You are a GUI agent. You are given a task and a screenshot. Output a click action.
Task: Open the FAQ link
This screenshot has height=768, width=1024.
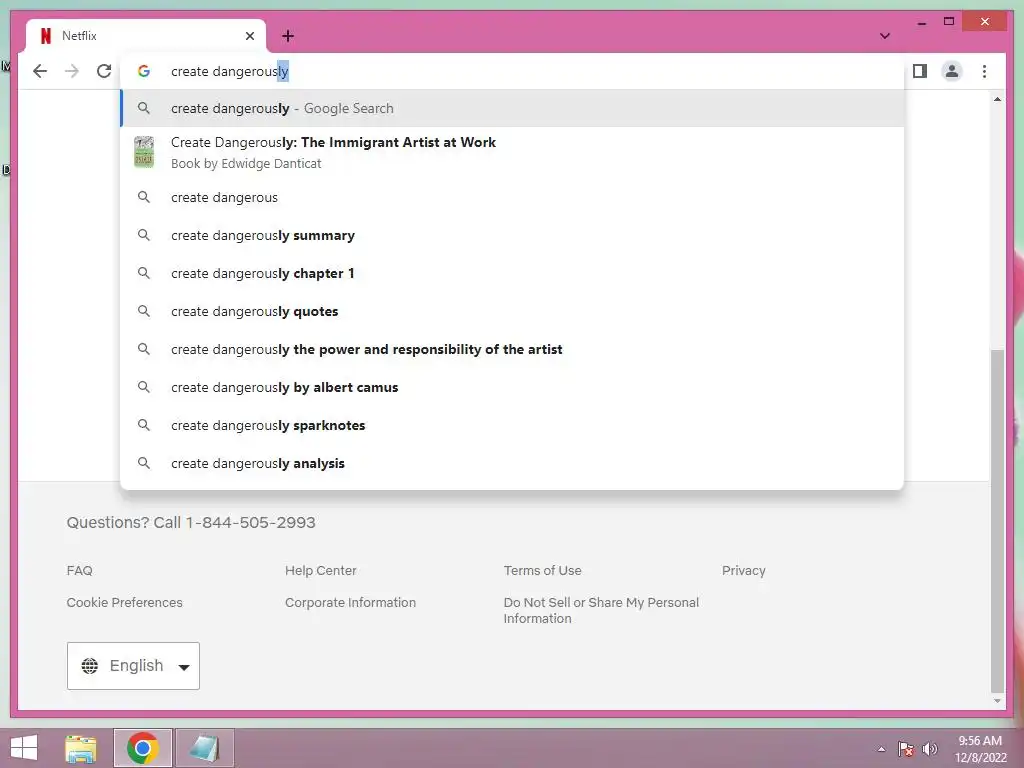[x=80, y=570]
